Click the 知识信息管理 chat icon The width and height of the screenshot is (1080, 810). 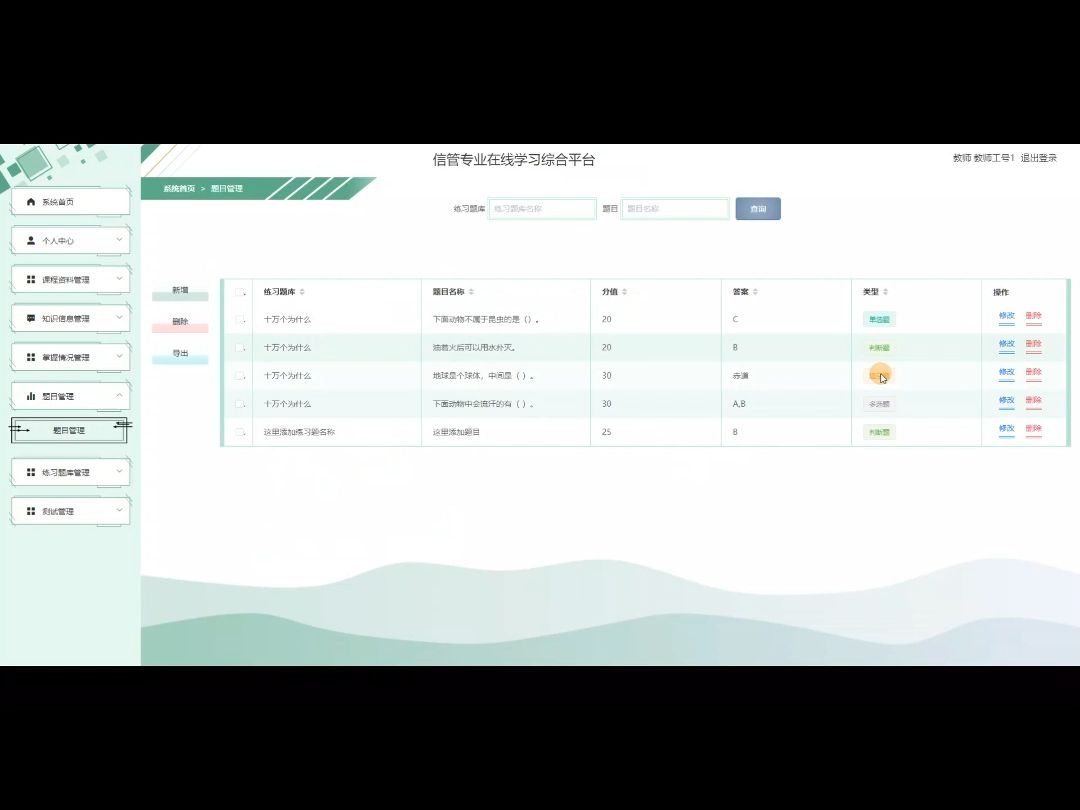click(x=30, y=318)
